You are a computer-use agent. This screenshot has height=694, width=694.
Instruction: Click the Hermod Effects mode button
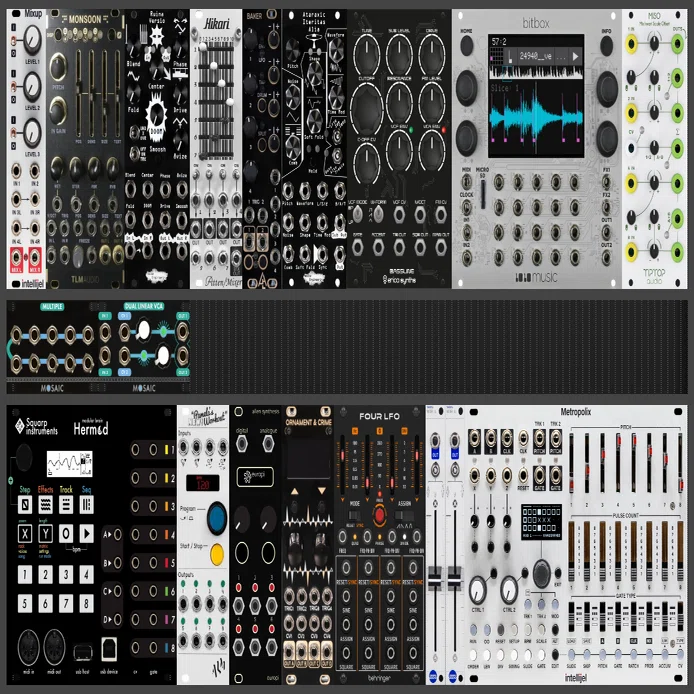[x=46, y=505]
